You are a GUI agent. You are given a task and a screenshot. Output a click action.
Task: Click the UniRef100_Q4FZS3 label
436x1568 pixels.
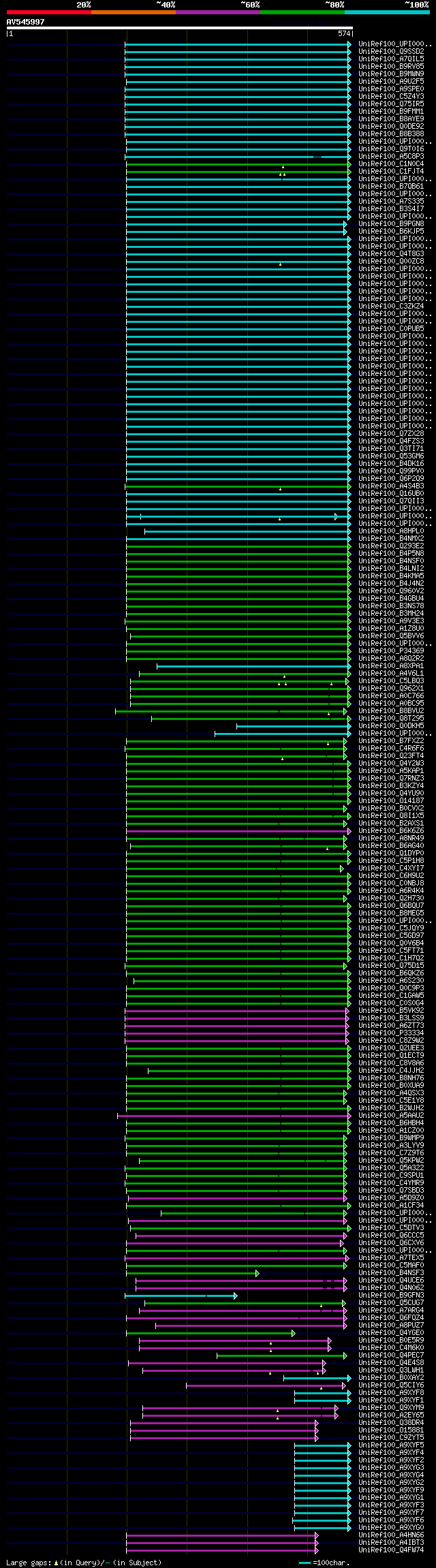(x=391, y=441)
